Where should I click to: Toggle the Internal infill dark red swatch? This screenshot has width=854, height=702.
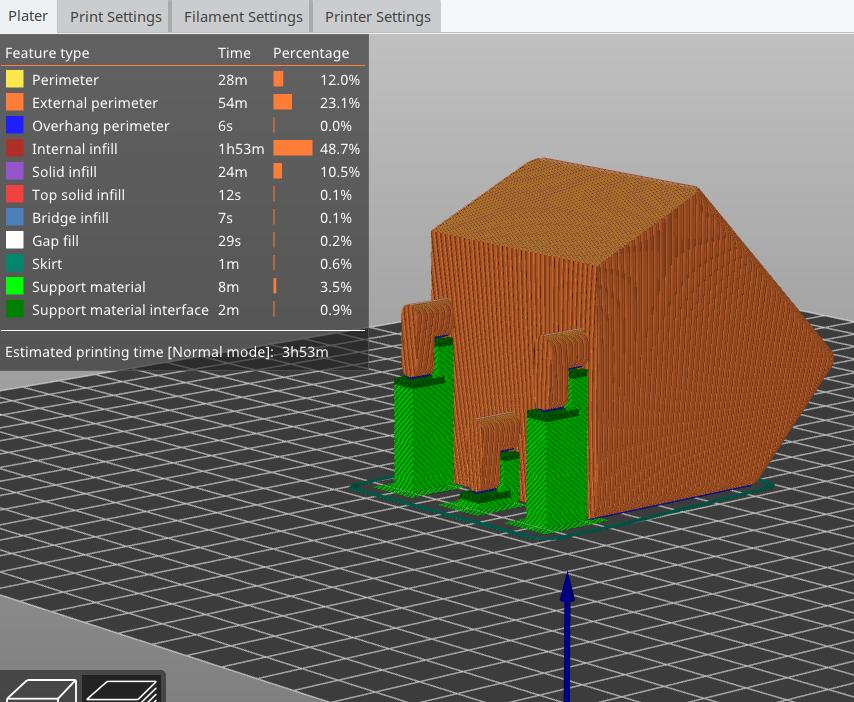[15, 148]
